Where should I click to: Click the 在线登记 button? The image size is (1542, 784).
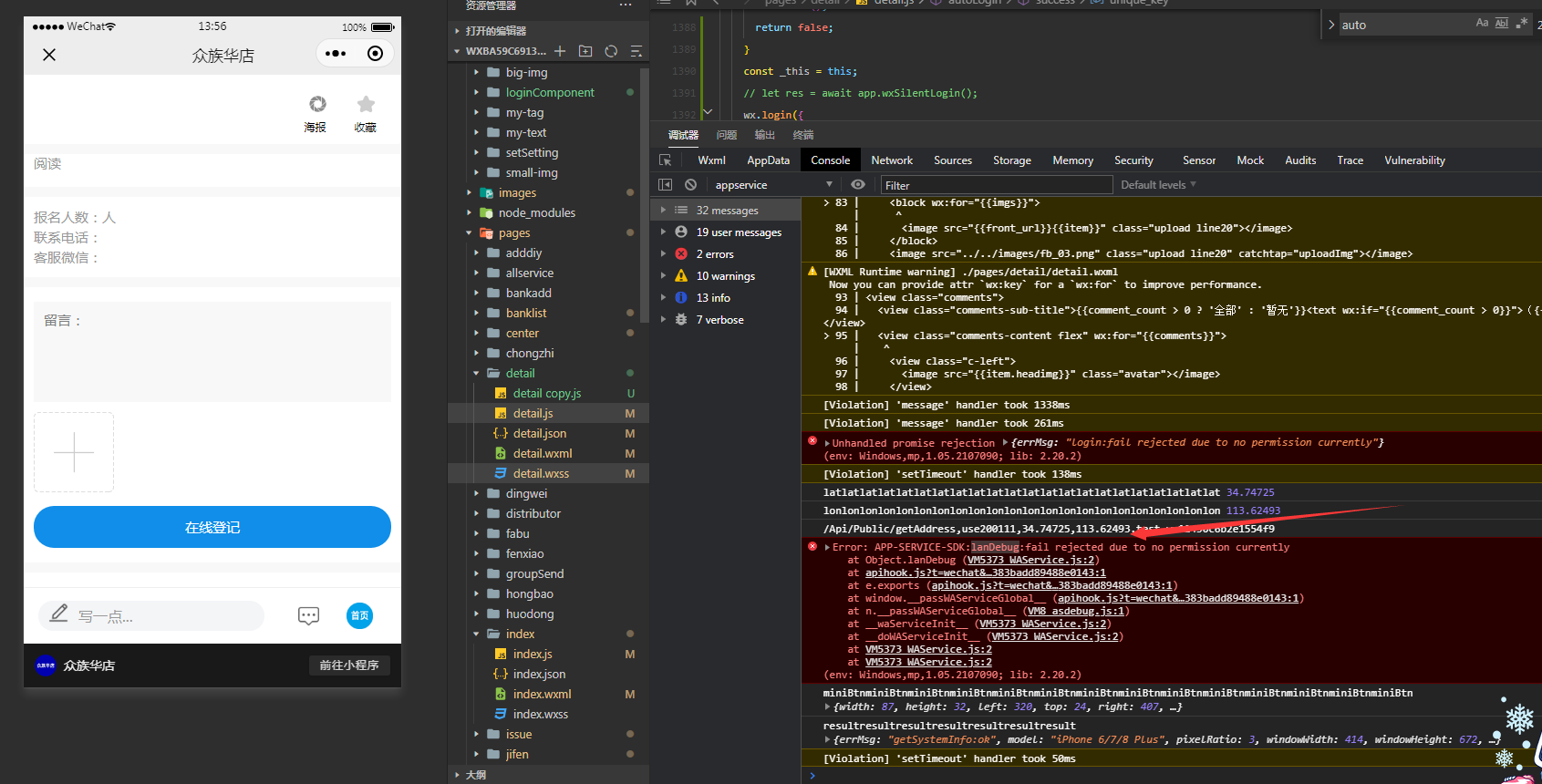coord(212,527)
